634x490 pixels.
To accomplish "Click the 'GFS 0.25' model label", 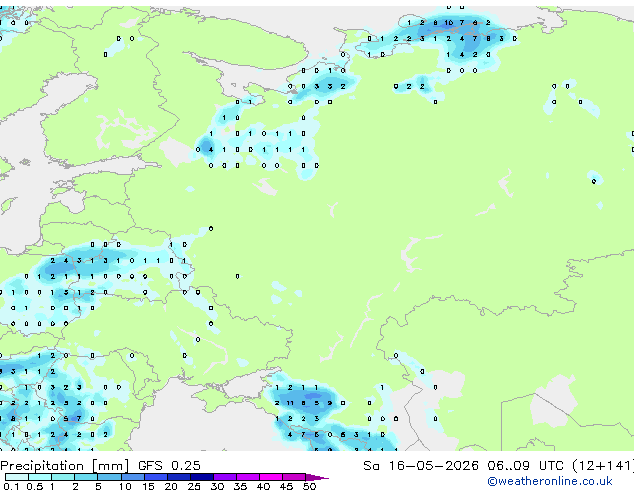I will click(169, 466).
